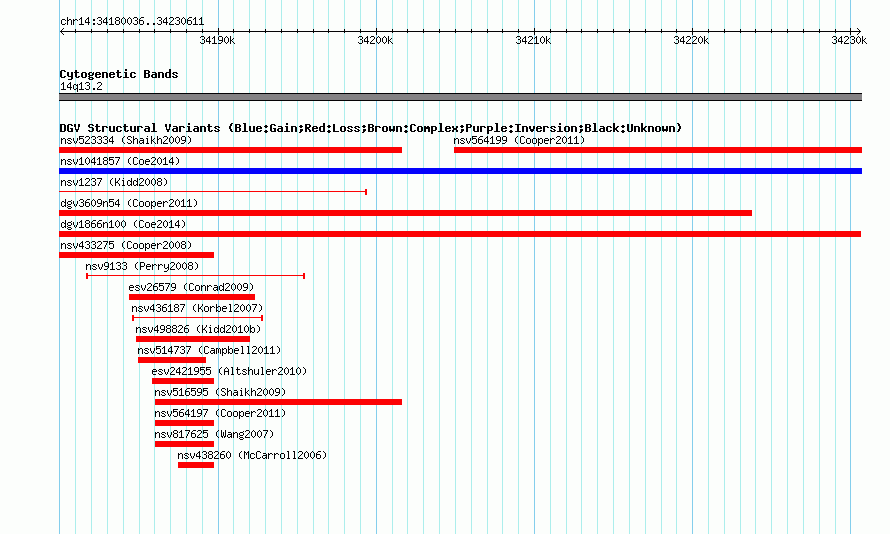Click the nsv516595 red loss bar
Image resolution: width=890 pixels, height=534 pixels.
(x=278, y=402)
